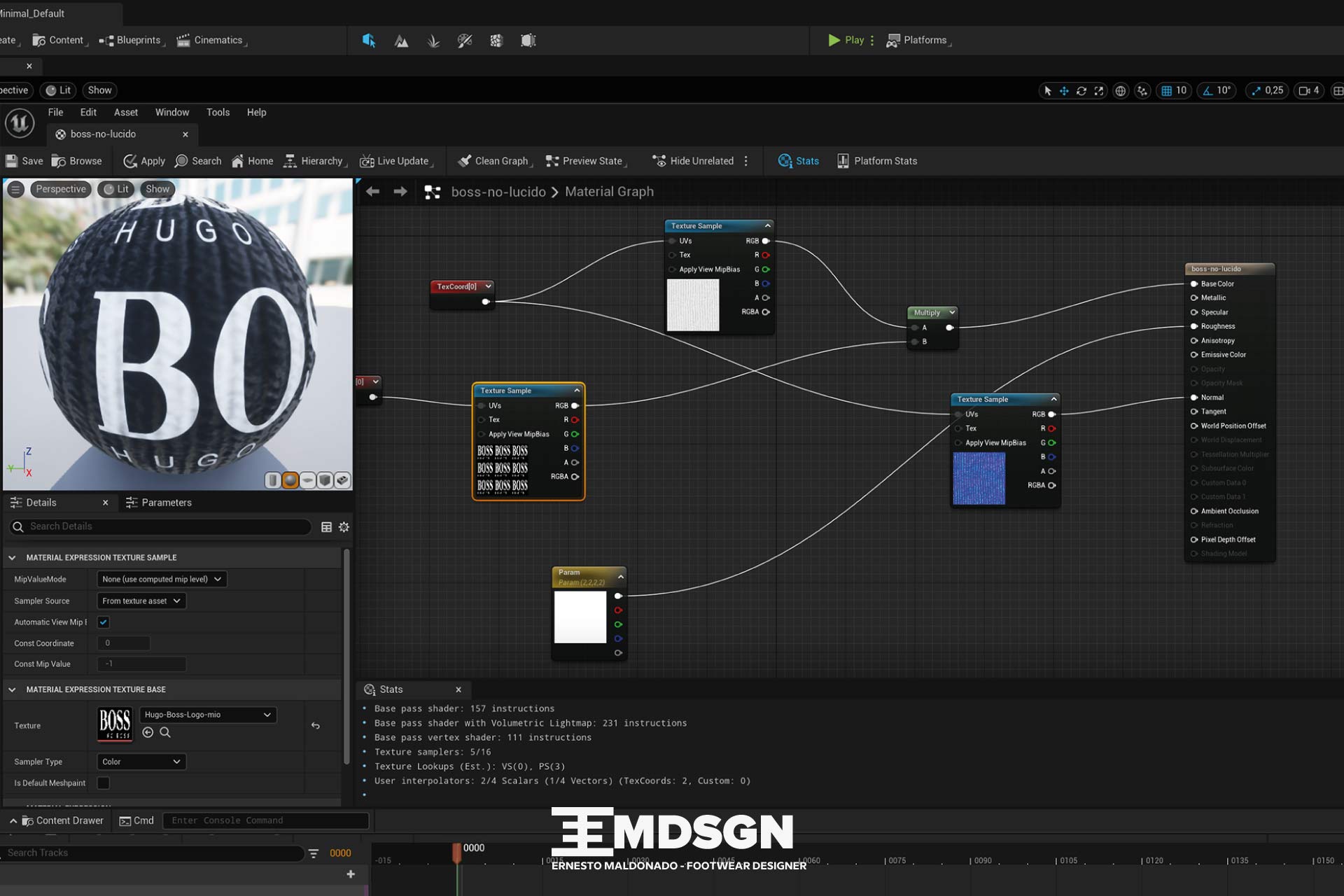The width and height of the screenshot is (1344, 896).
Task: Open the Platforms menu button
Action: tap(917, 41)
